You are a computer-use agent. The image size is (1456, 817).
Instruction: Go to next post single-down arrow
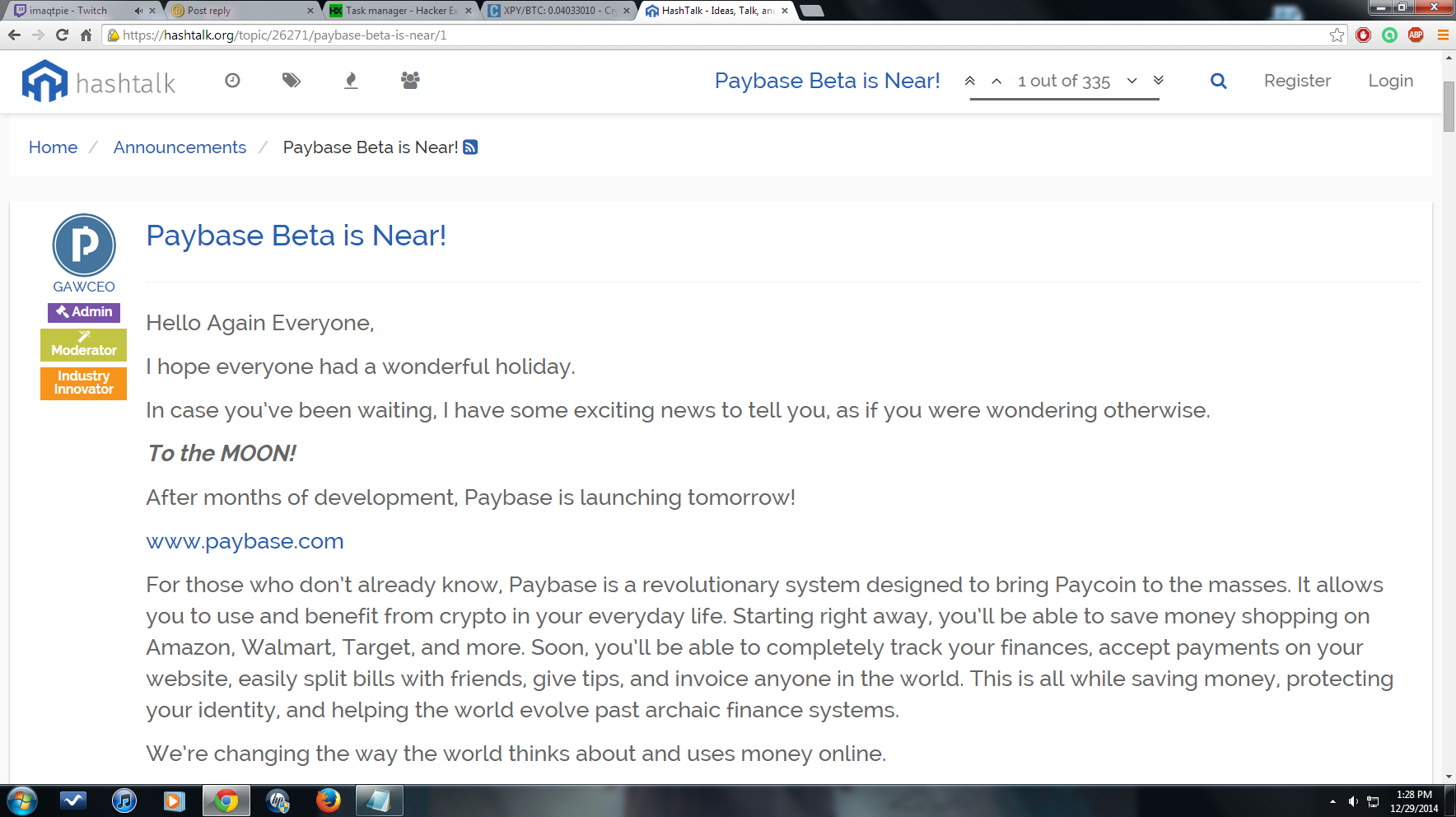click(x=1132, y=81)
